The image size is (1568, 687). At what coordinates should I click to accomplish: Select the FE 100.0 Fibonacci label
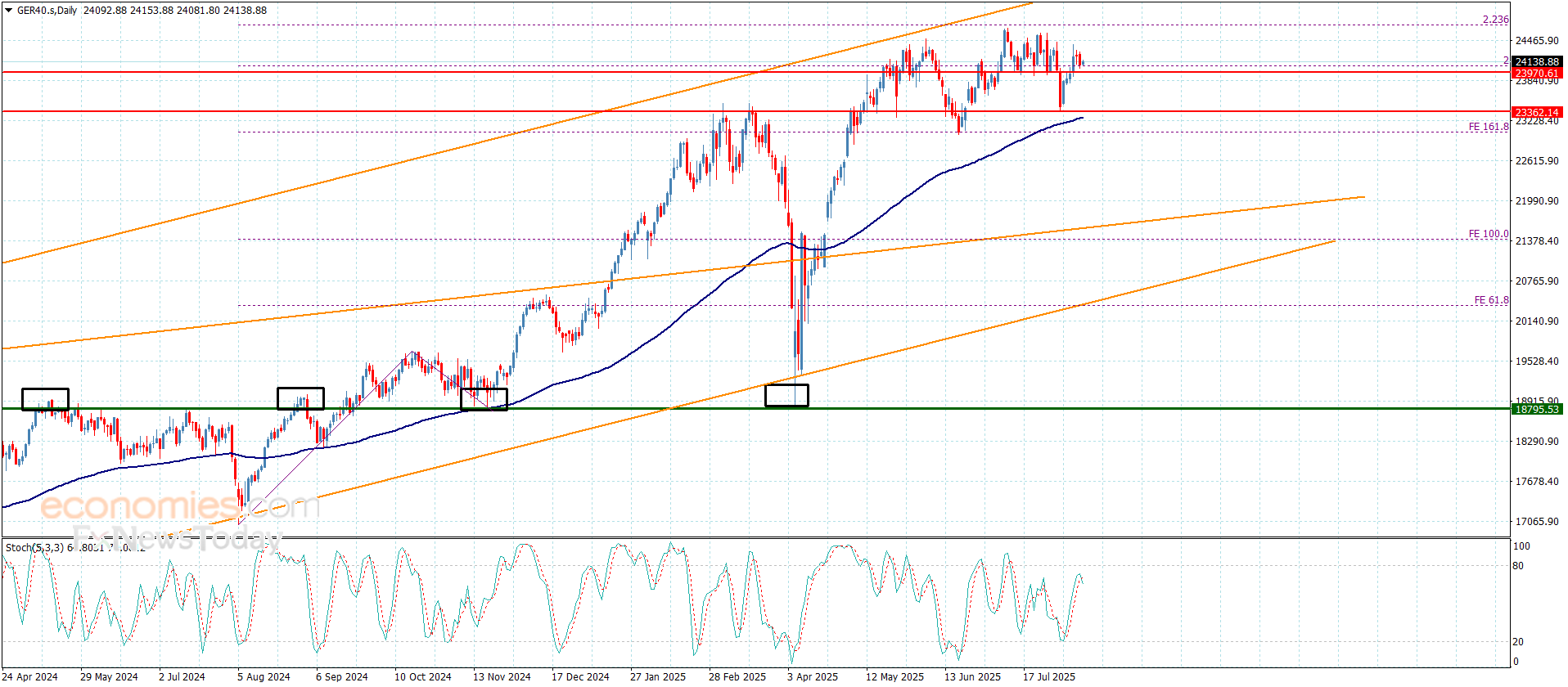click(1489, 234)
